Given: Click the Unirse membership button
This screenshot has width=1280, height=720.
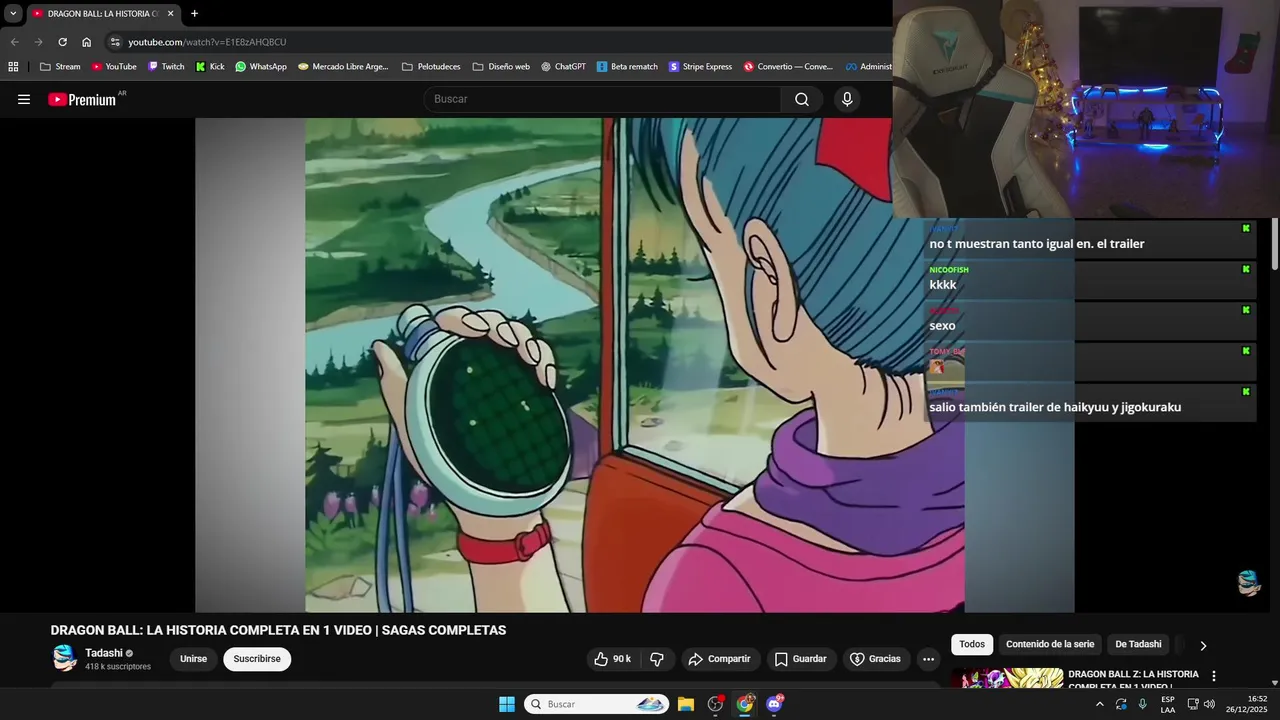Looking at the screenshot, I should (193, 659).
